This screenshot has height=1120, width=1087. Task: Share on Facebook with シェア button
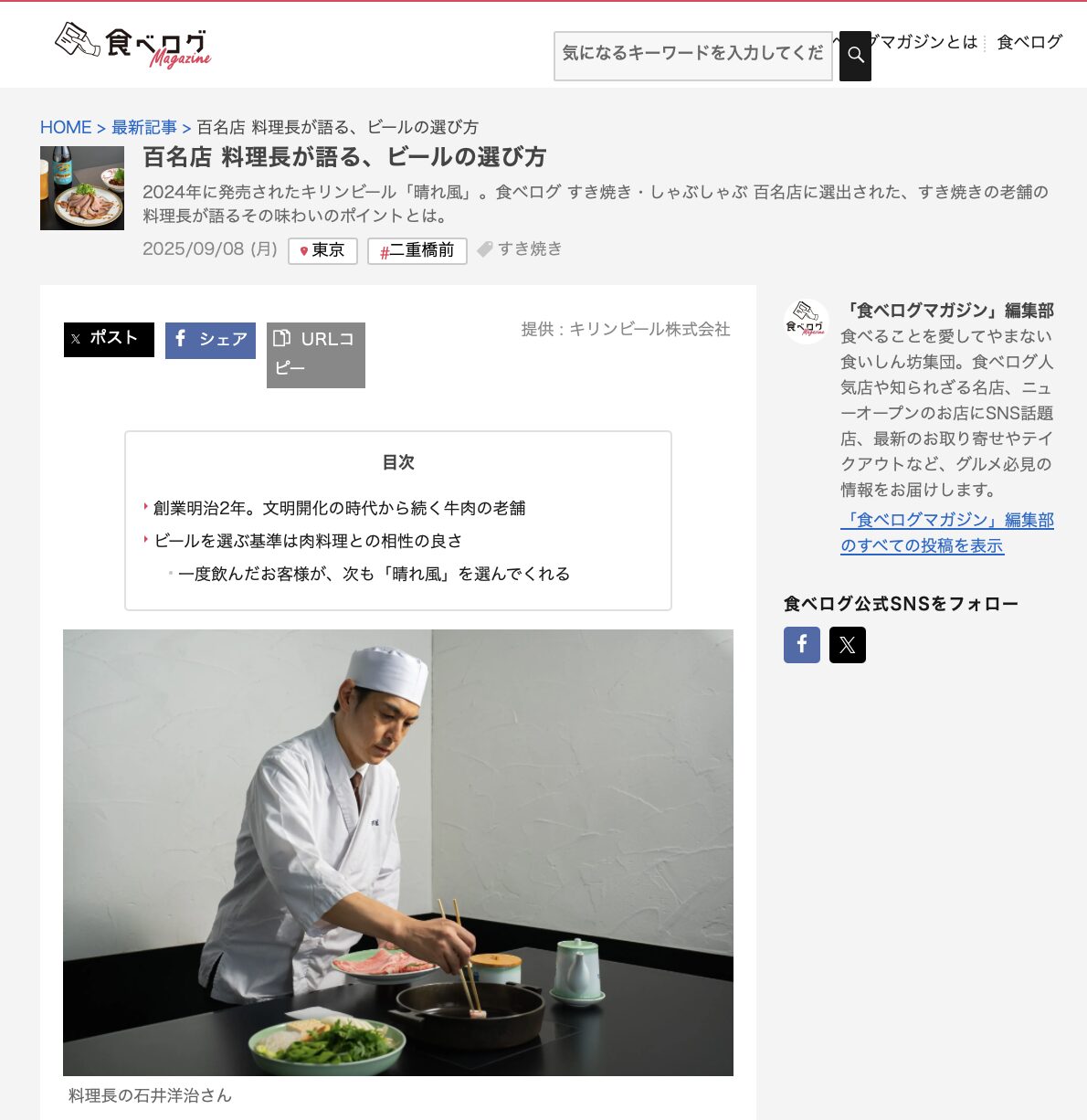[x=210, y=340]
